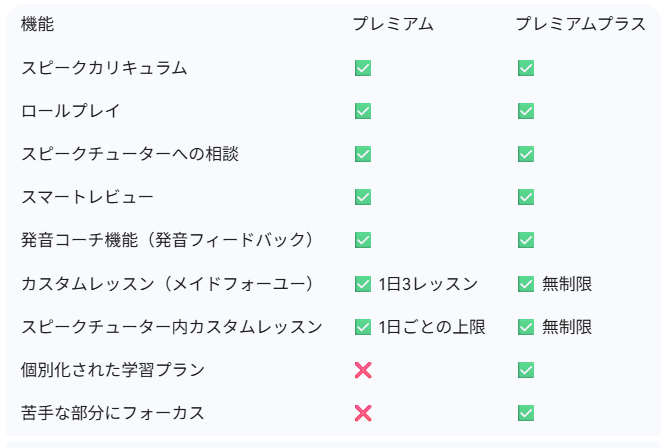The width and height of the screenshot is (668, 448).
Task: Click Premium Plus checkmark for スマートレビュー
Action: 526,197
